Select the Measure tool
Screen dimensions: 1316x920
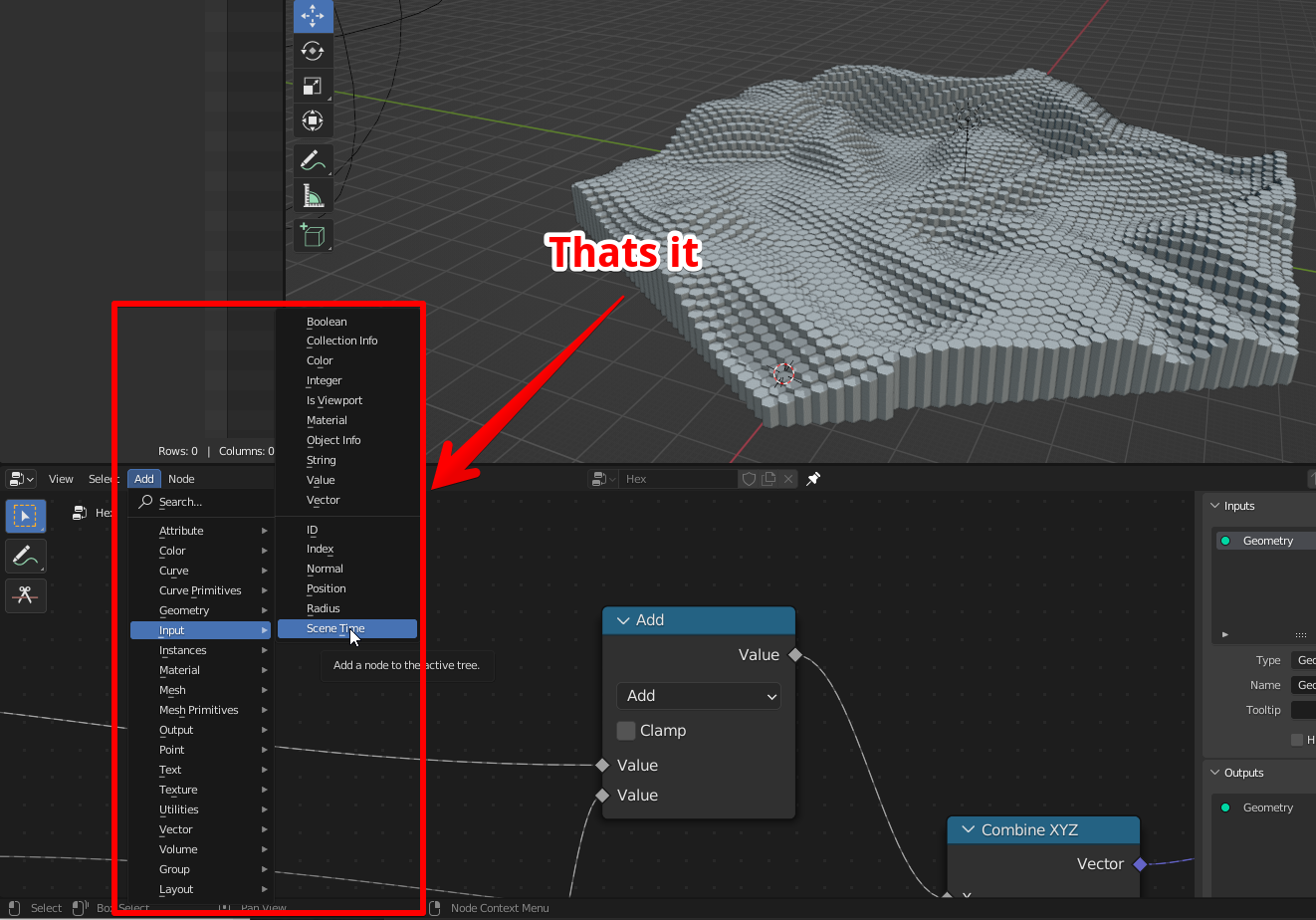pyautogui.click(x=312, y=195)
